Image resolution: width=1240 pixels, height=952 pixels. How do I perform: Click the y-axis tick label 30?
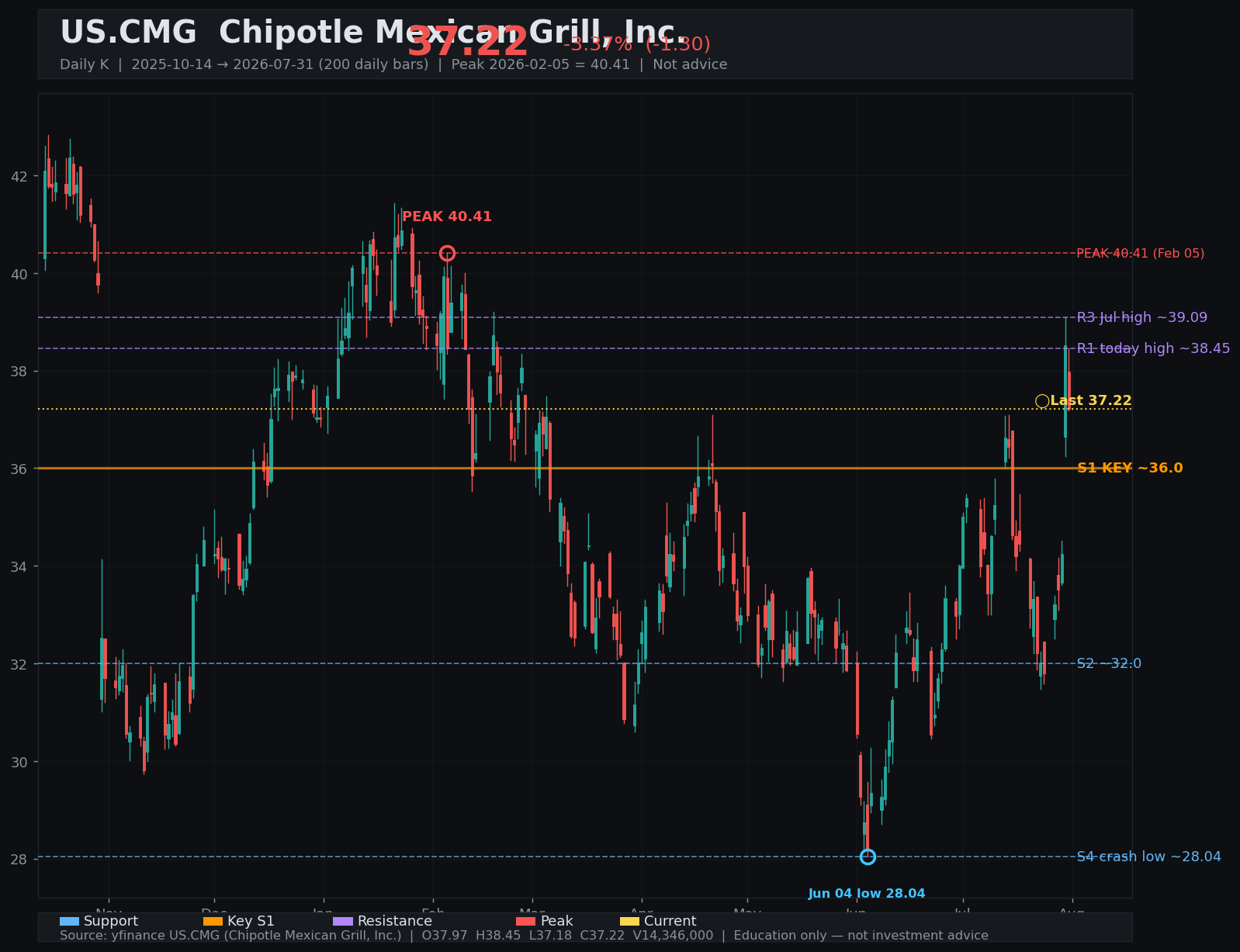click(19, 762)
